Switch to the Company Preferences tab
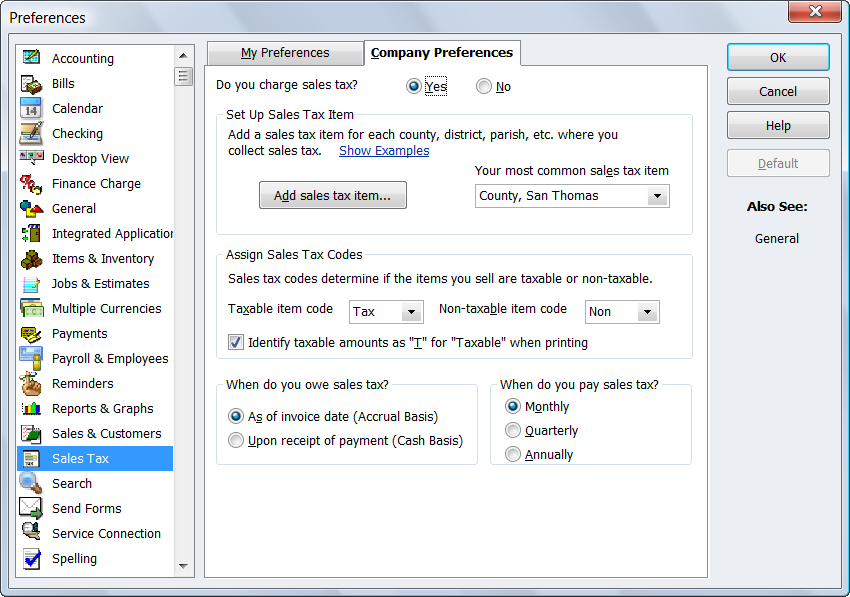850x597 pixels. coord(442,53)
